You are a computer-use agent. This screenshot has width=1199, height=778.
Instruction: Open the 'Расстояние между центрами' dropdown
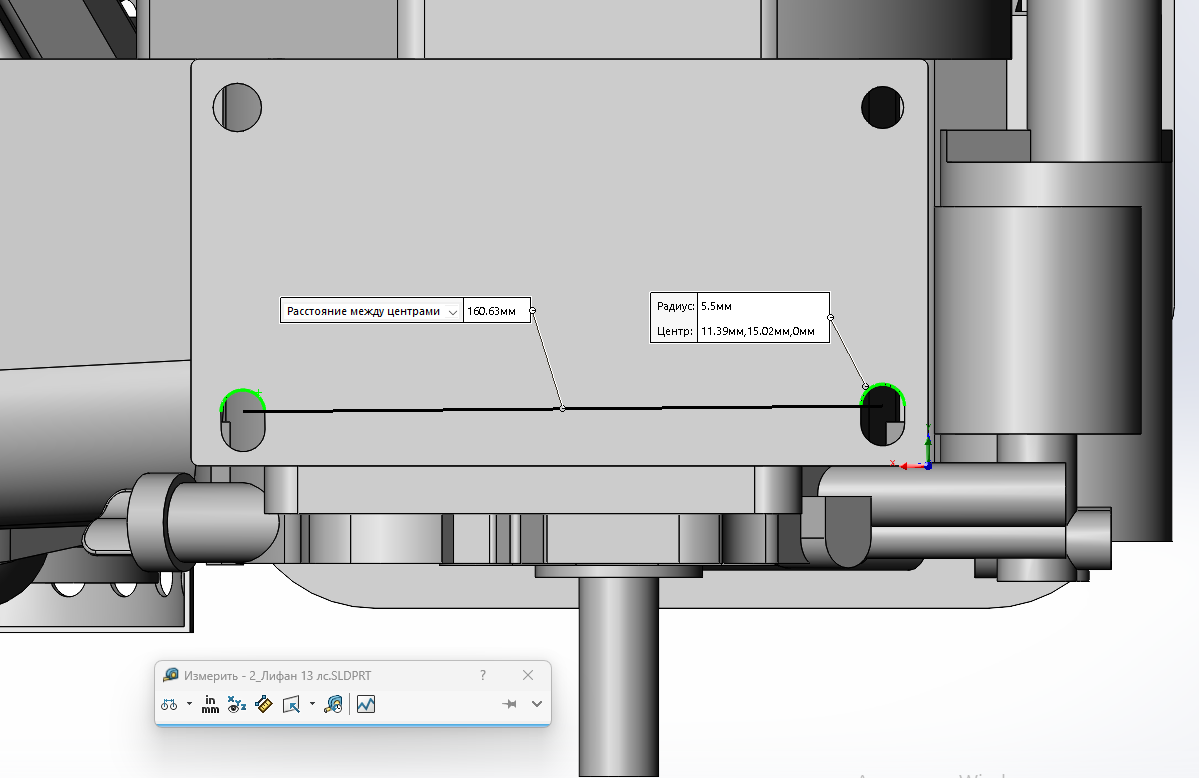(x=453, y=311)
